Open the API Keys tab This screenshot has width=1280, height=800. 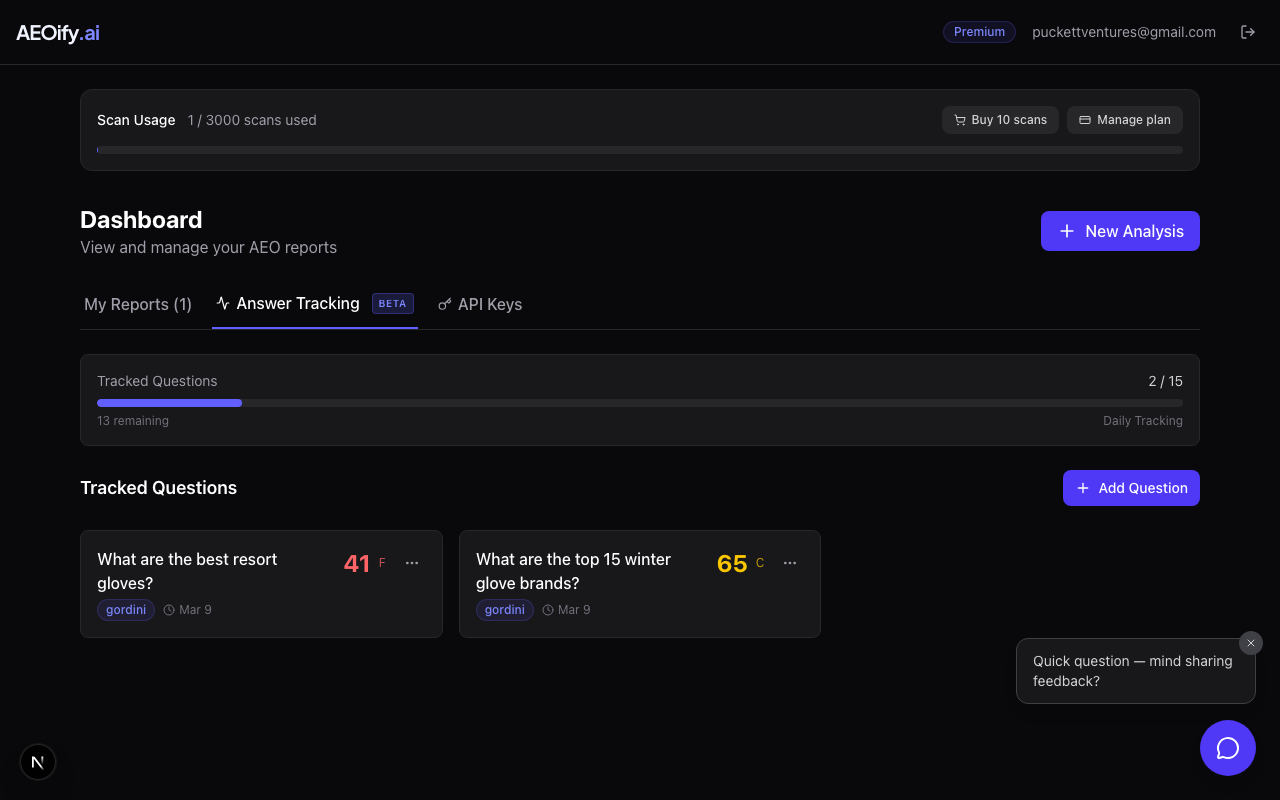point(480,304)
